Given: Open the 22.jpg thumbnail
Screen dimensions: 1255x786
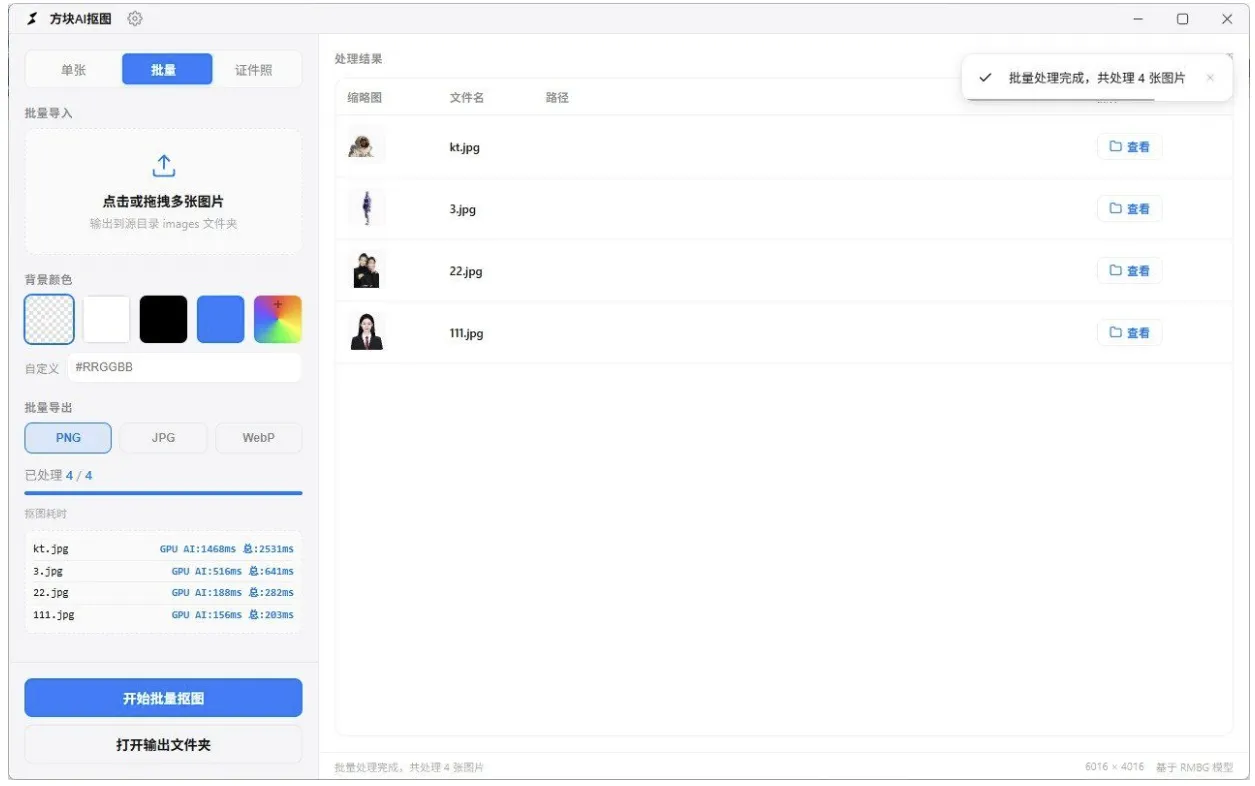Looking at the screenshot, I should point(366,270).
